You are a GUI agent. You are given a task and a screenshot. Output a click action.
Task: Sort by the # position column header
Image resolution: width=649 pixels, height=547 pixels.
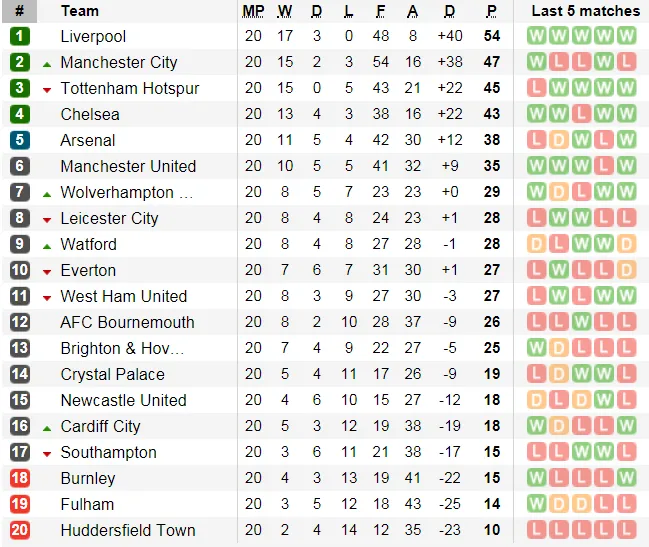pyautogui.click(x=19, y=11)
